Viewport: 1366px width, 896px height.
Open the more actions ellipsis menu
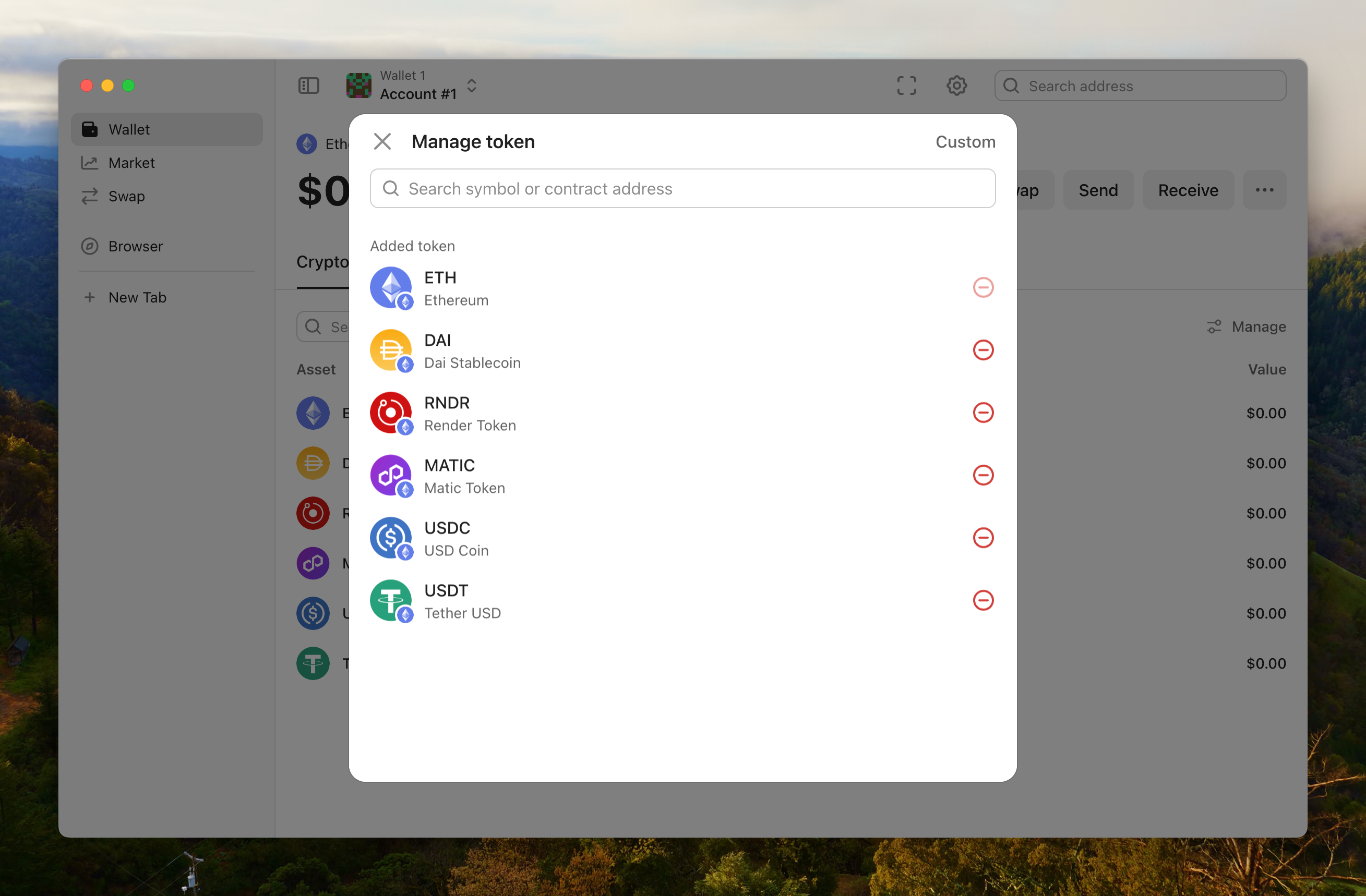(1264, 190)
